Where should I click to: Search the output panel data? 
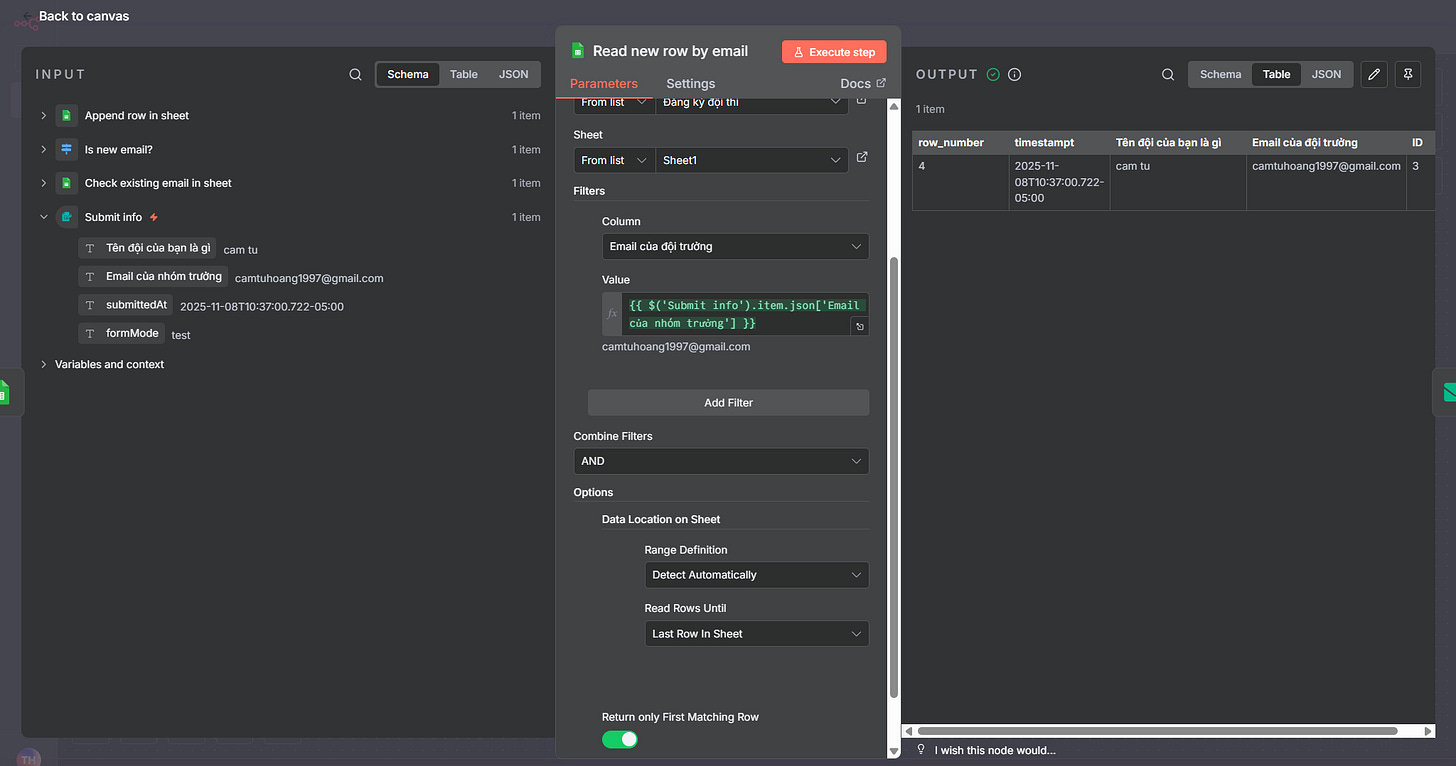[1168, 75]
